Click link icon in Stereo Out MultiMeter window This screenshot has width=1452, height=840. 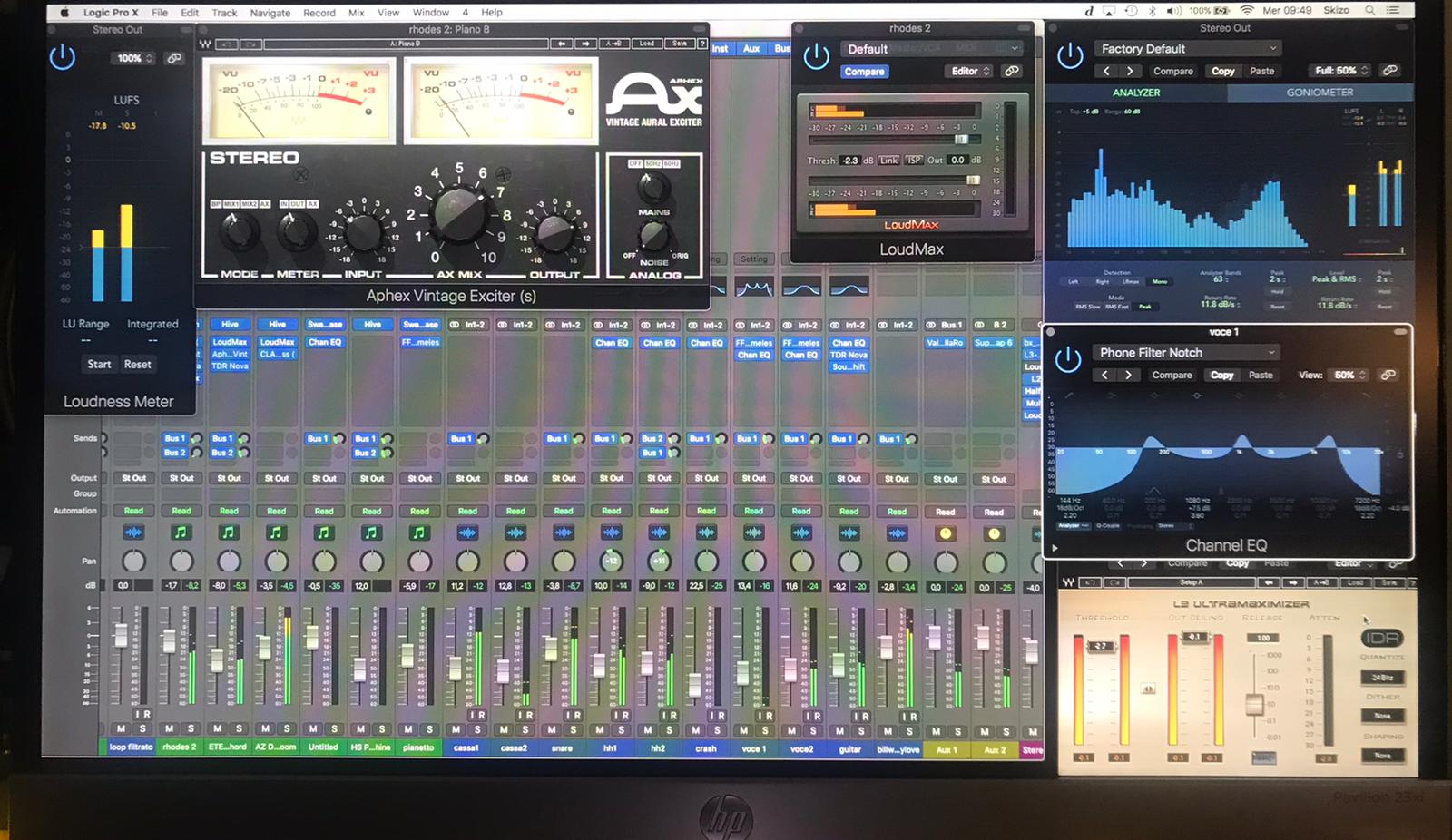coord(1389,70)
